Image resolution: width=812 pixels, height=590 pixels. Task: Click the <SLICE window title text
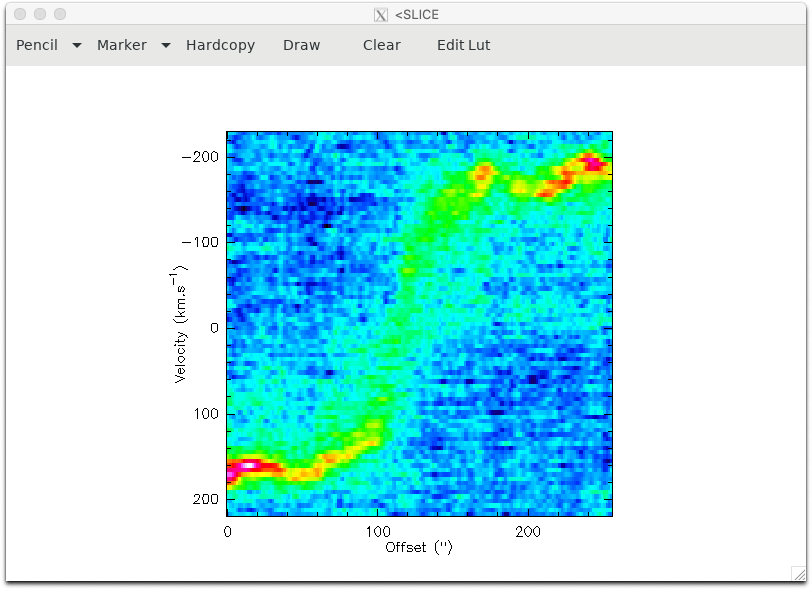416,15
